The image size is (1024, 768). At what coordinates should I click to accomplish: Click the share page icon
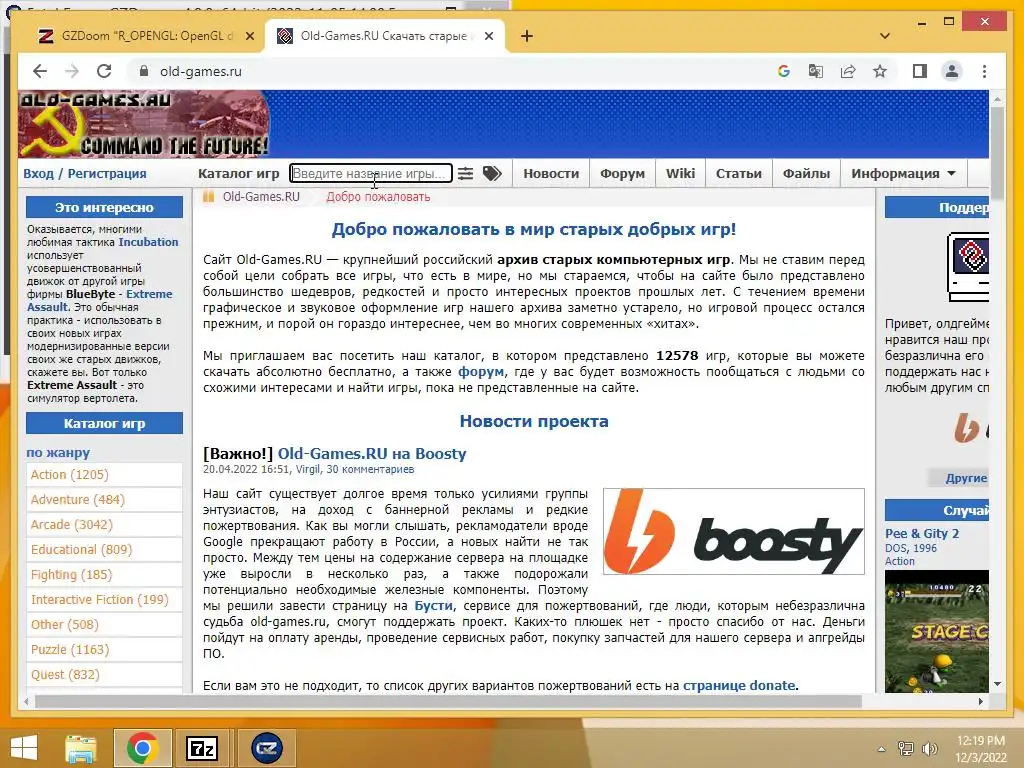[x=848, y=71]
